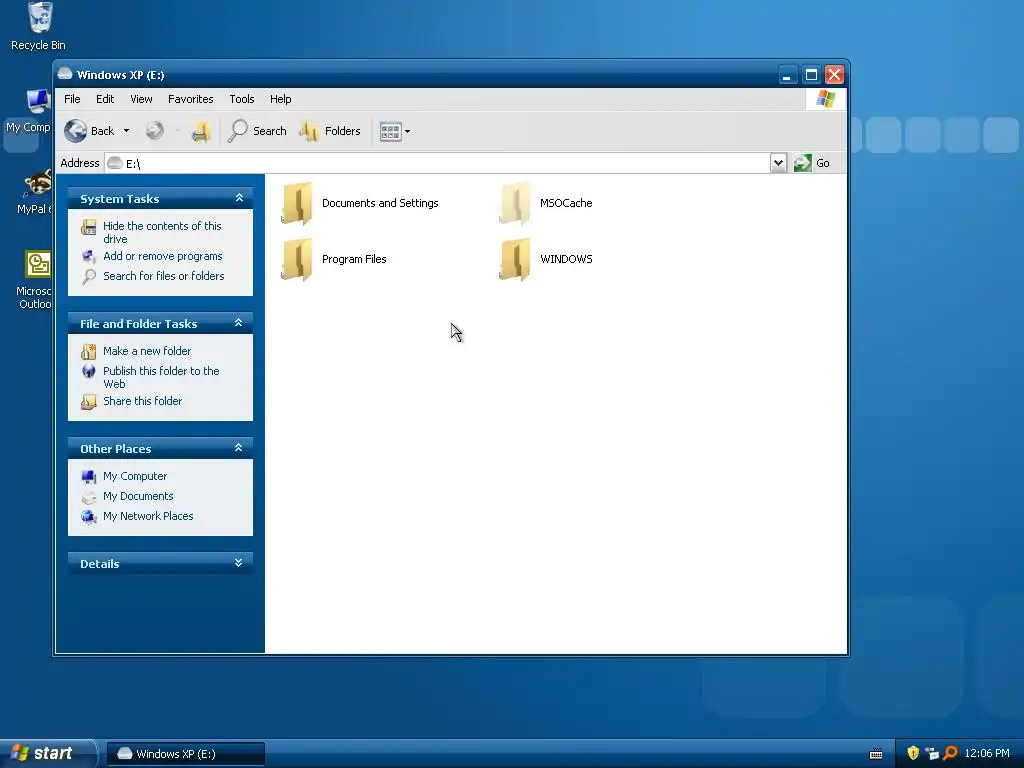
Task: Click the Hide contents drive icon in System Tasks
Action: click(x=89, y=227)
